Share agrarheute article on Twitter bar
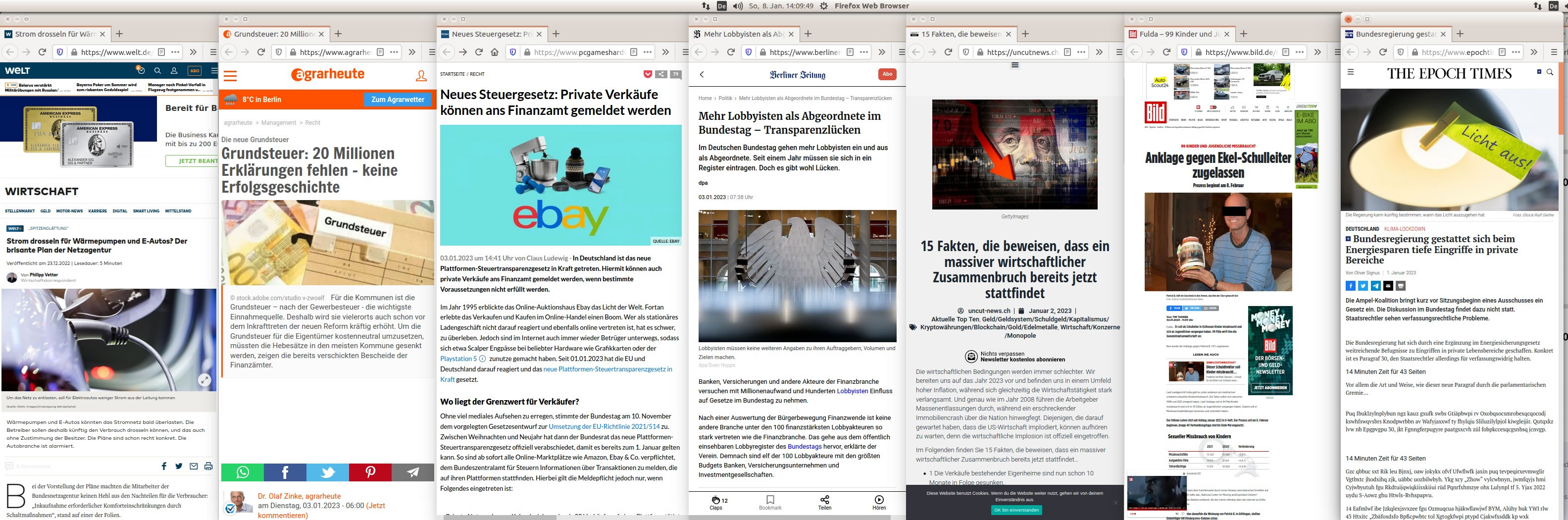The height and width of the screenshot is (520, 1568). coord(327,472)
